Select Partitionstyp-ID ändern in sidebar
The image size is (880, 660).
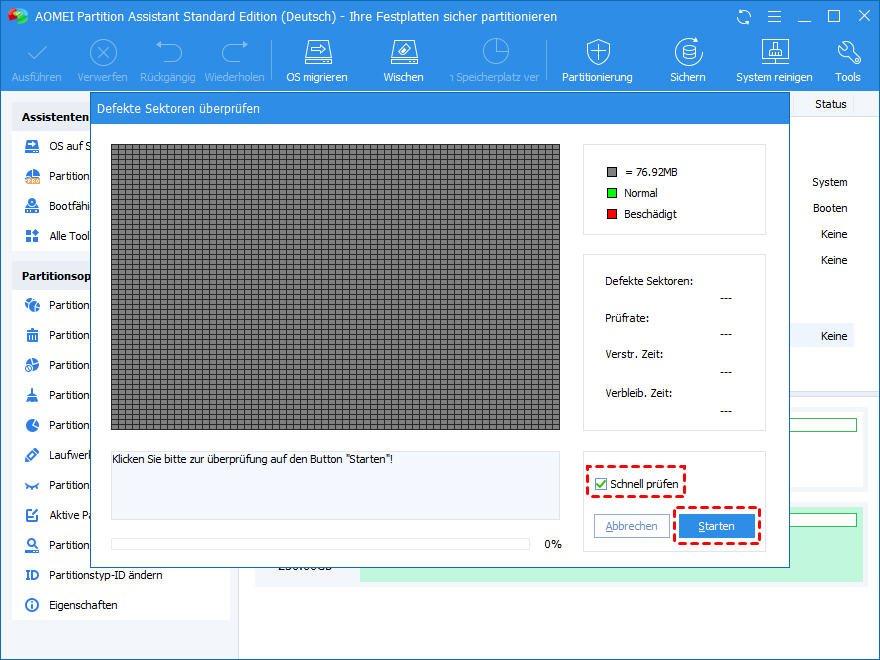pyautogui.click(x=105, y=575)
